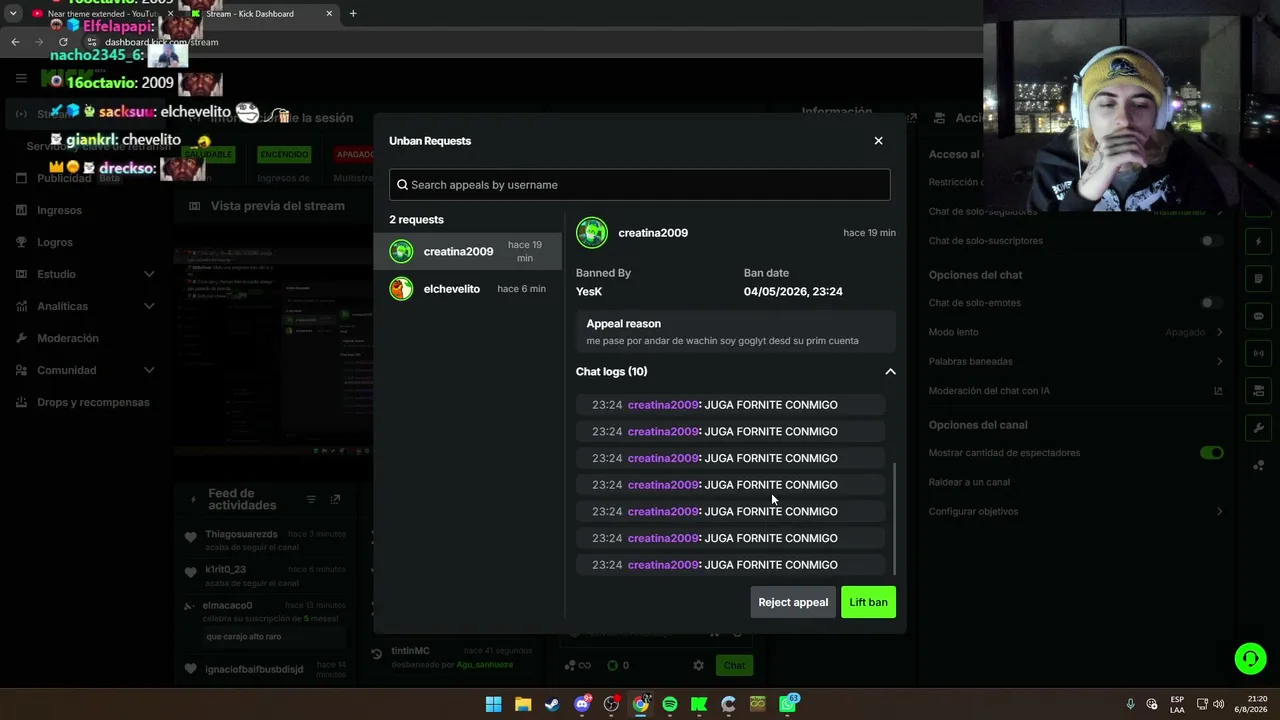Open the Windows Start menu

tap(493, 704)
